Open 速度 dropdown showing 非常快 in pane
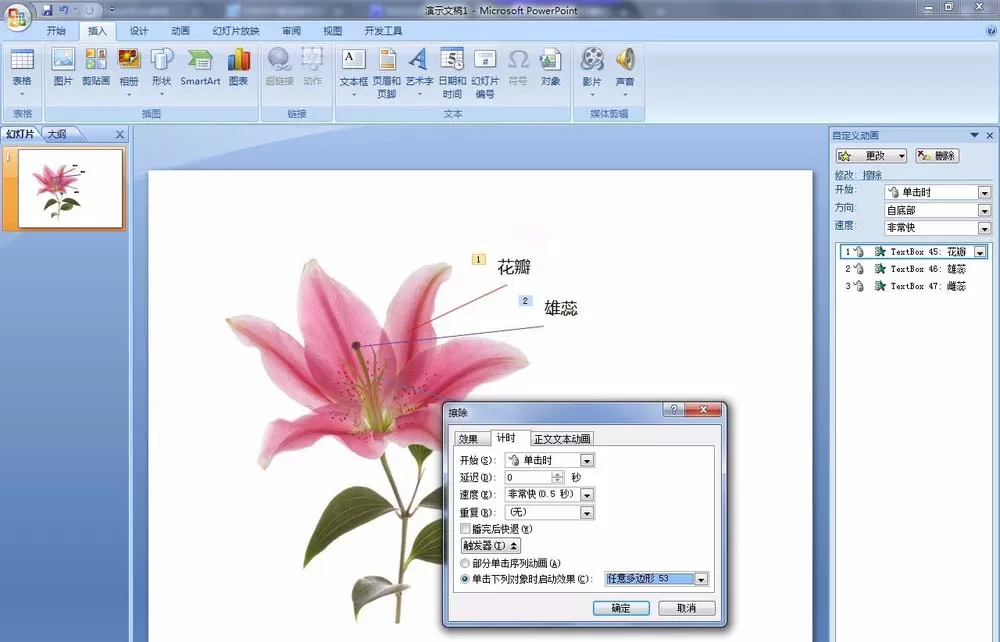1000x642 pixels. 985,228
